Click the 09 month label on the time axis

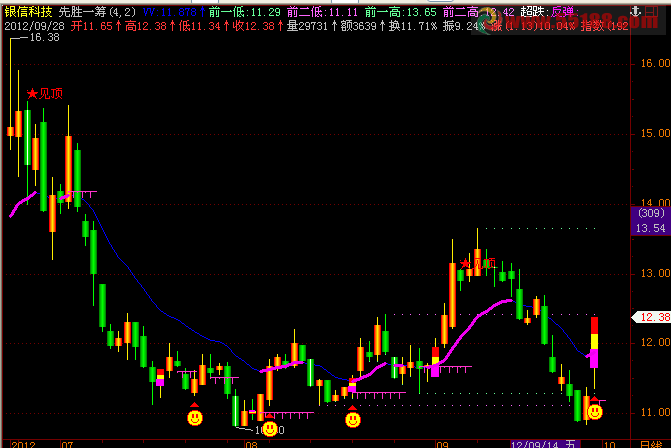coord(442,444)
